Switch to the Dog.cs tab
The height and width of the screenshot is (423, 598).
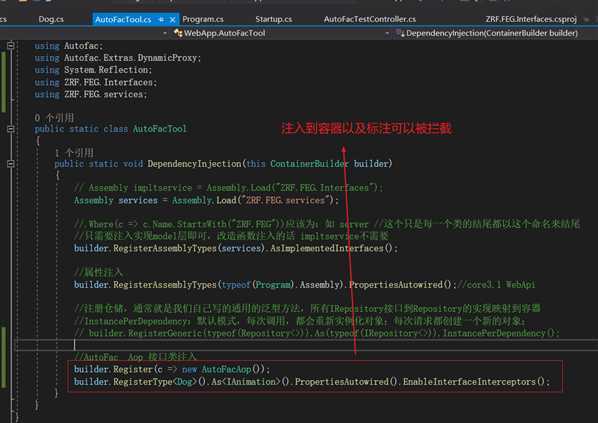click(51, 19)
